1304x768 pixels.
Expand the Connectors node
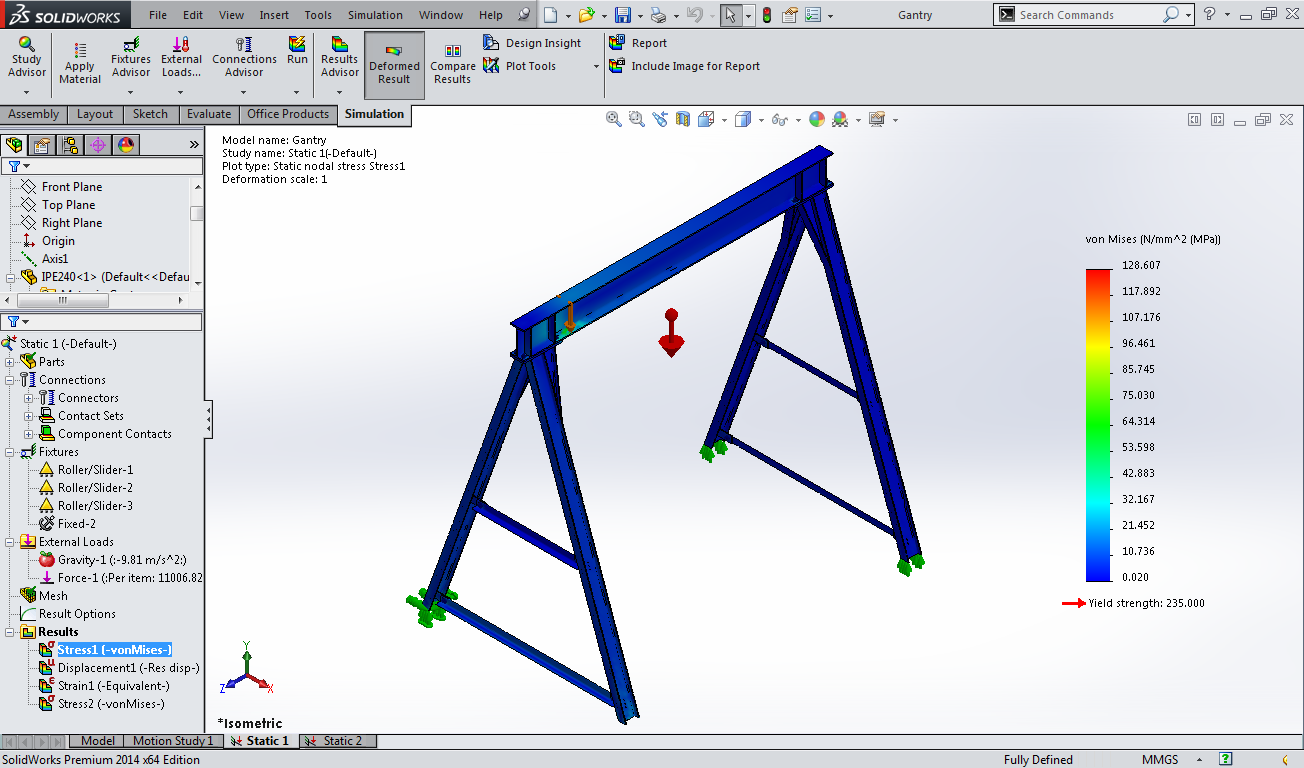pos(28,398)
